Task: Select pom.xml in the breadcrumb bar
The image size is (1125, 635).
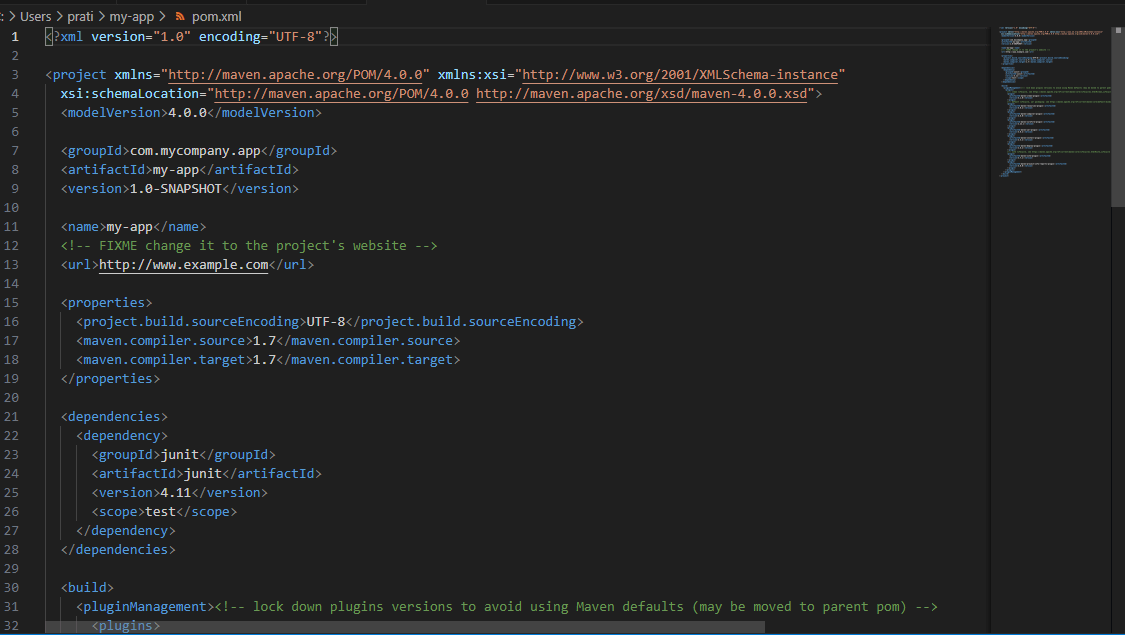Action: pos(216,17)
